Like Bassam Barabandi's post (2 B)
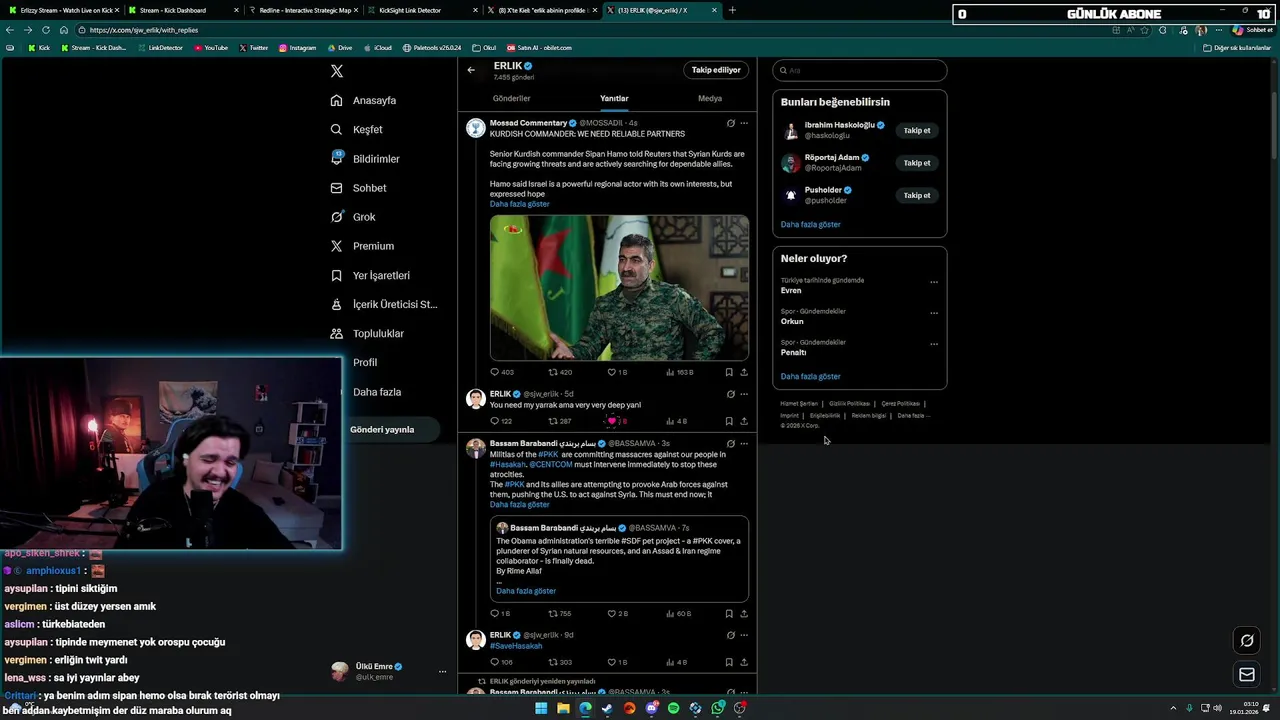Viewport: 1280px width, 720px height. point(618,614)
